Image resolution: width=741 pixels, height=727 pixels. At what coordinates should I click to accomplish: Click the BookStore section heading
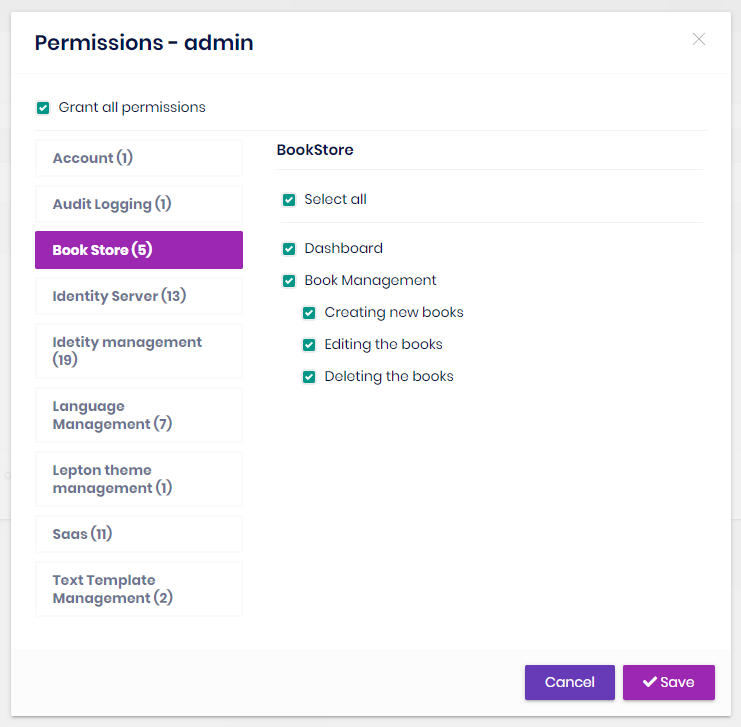[315, 150]
